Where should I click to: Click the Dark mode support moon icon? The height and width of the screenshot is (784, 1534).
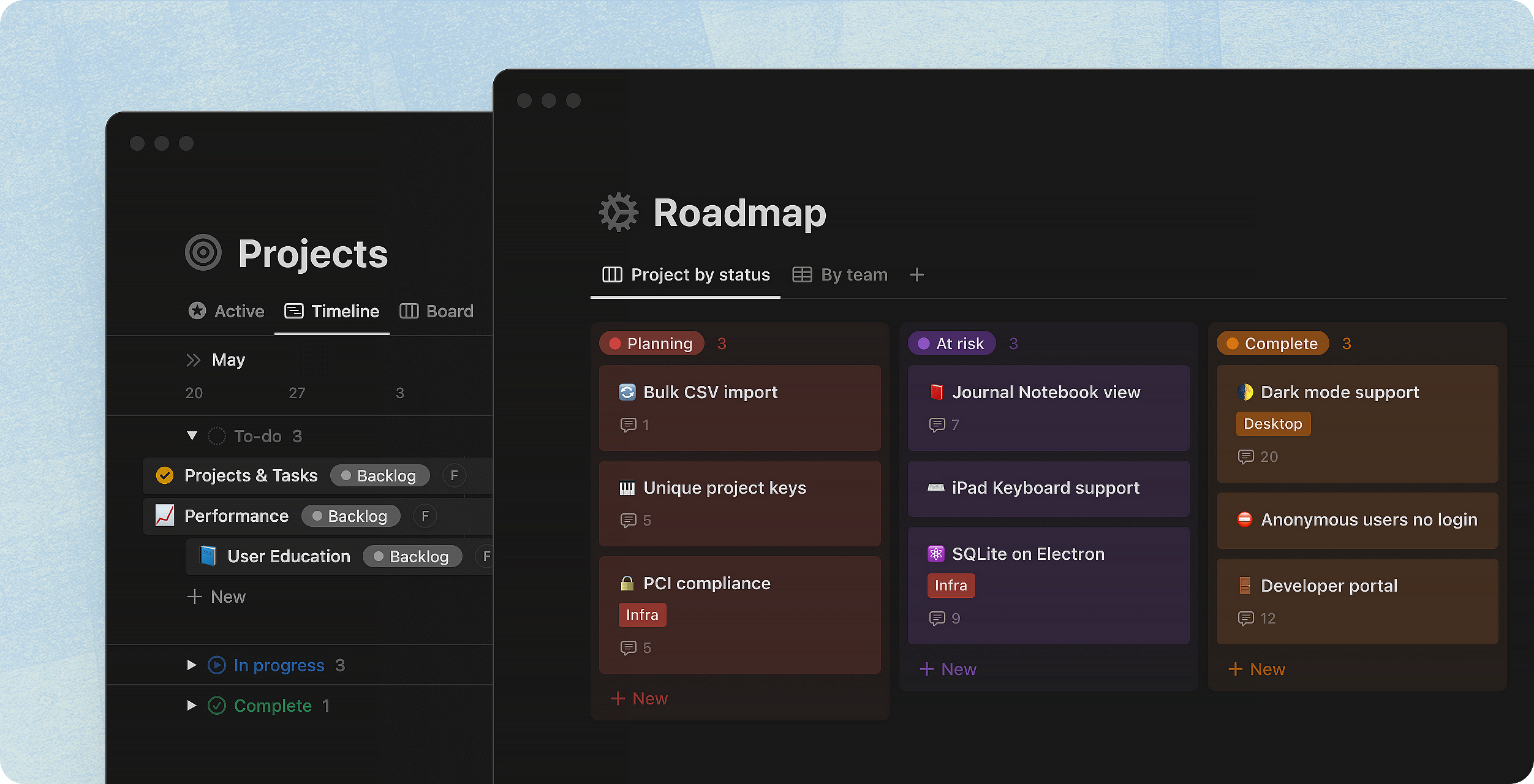coord(1244,392)
